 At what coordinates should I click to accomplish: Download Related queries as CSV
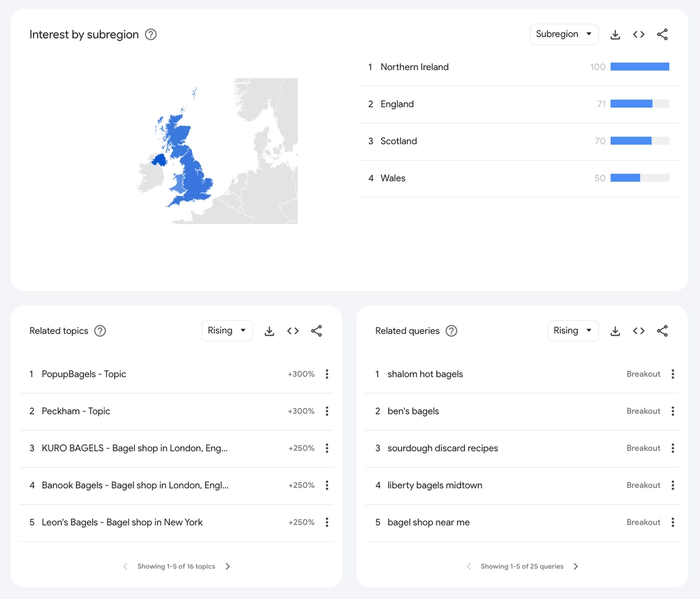pyautogui.click(x=615, y=331)
